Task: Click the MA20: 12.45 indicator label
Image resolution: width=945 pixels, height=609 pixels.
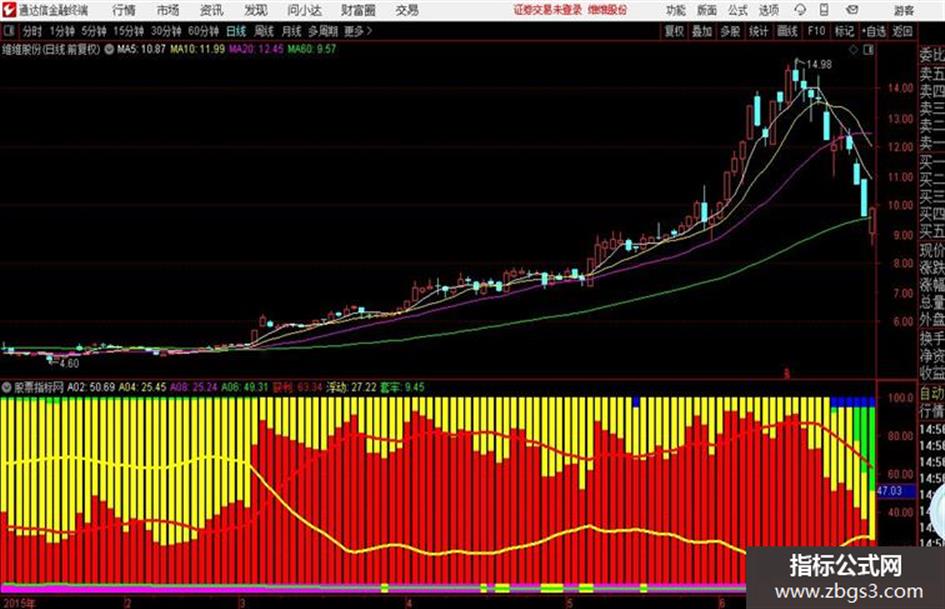Action: (x=256, y=49)
